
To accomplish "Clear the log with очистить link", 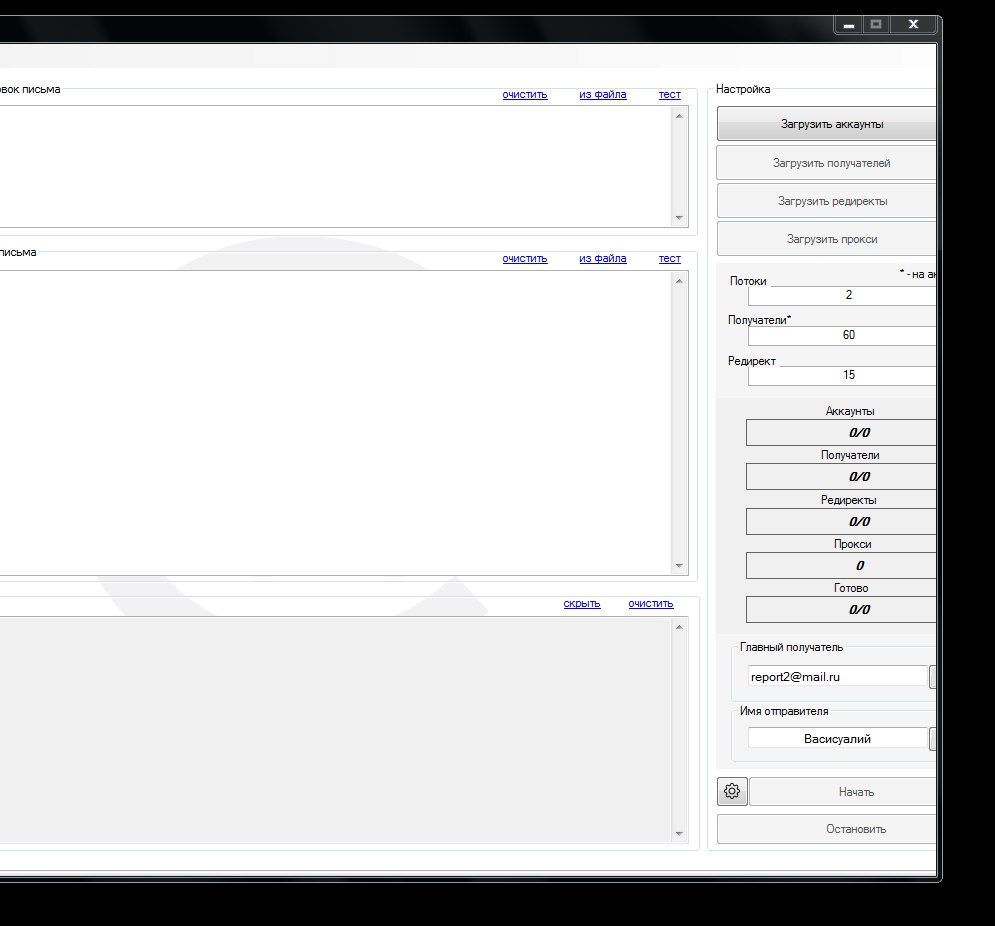I will (651, 604).
